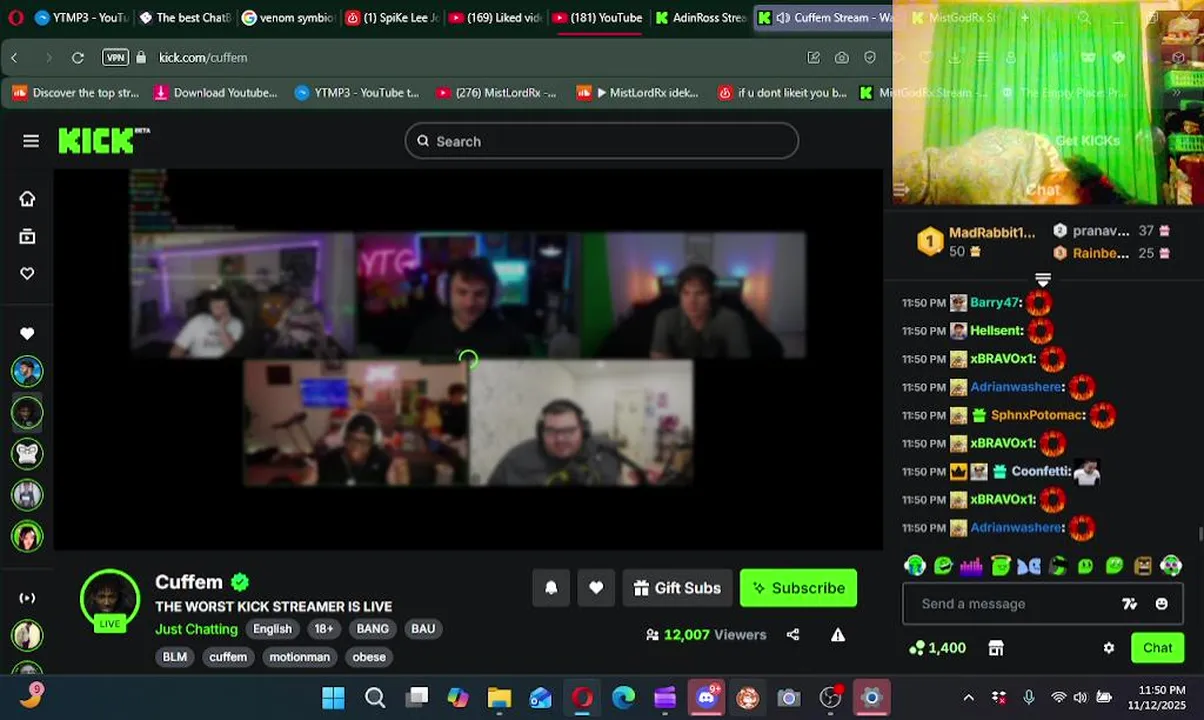The width and height of the screenshot is (1204, 720).
Task: Click the filled white heart in the sidebar
Action: 27,333
